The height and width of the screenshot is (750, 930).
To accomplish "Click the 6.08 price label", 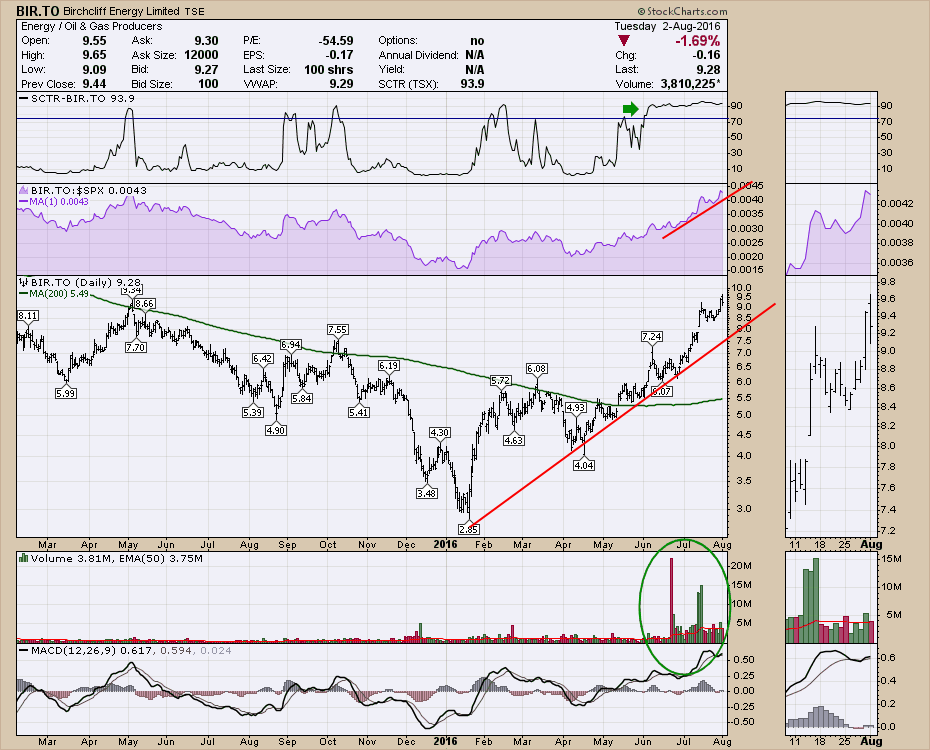I will pyautogui.click(x=537, y=369).
